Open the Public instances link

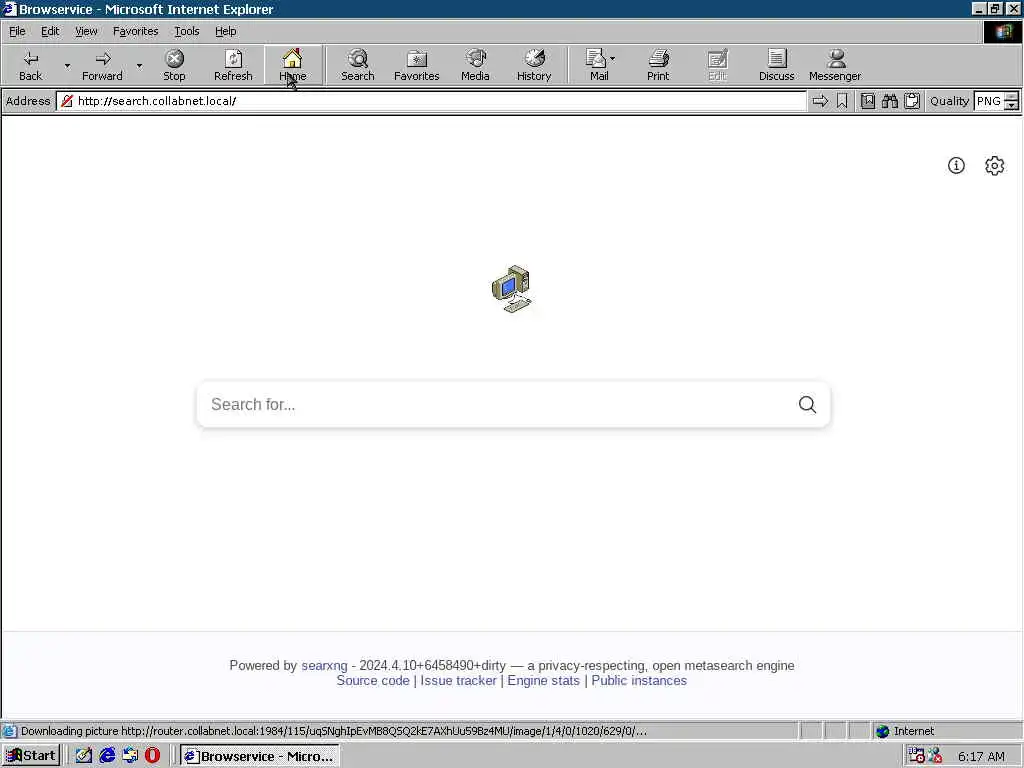coord(639,680)
